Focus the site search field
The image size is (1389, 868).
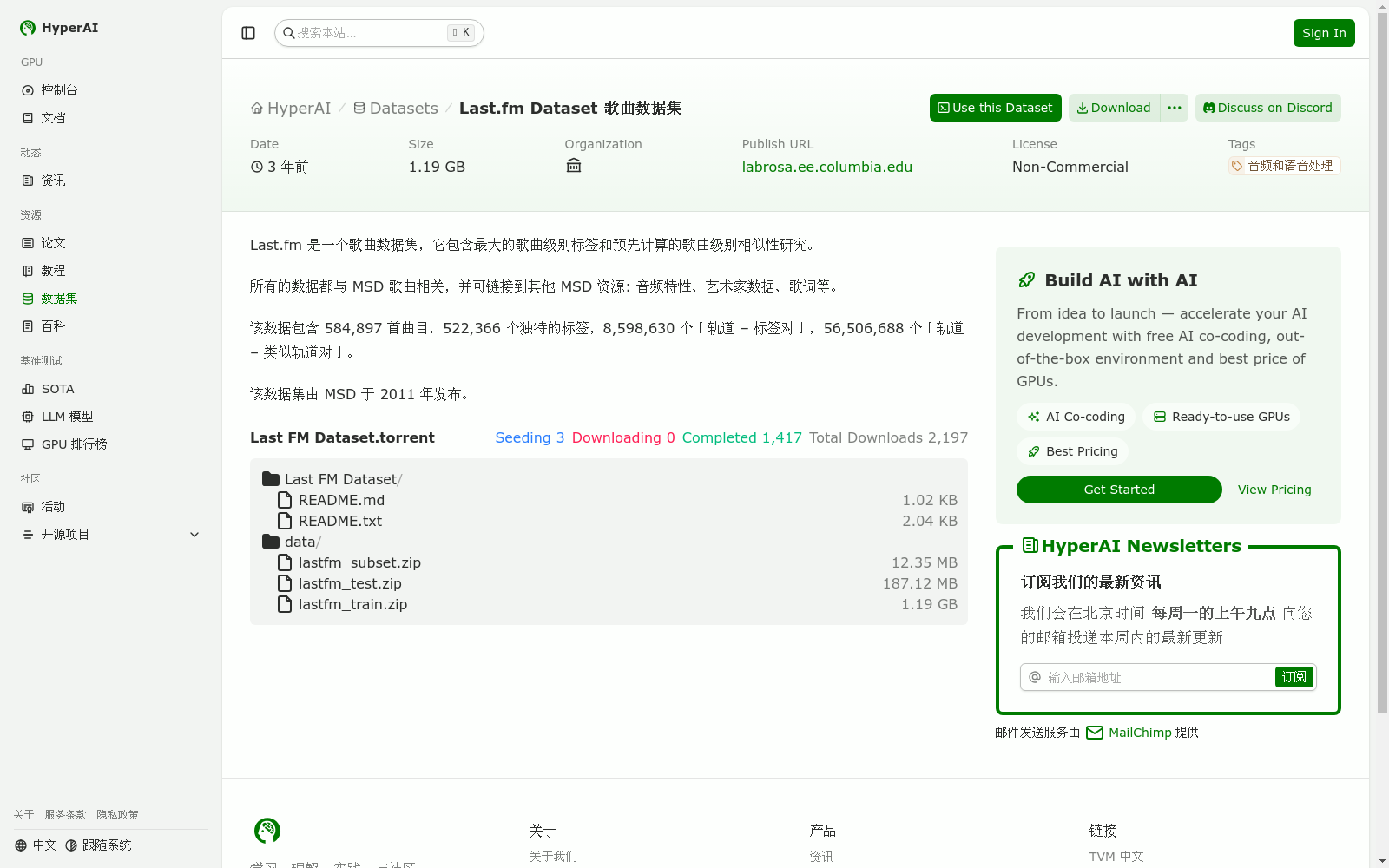pyautogui.click(x=379, y=33)
